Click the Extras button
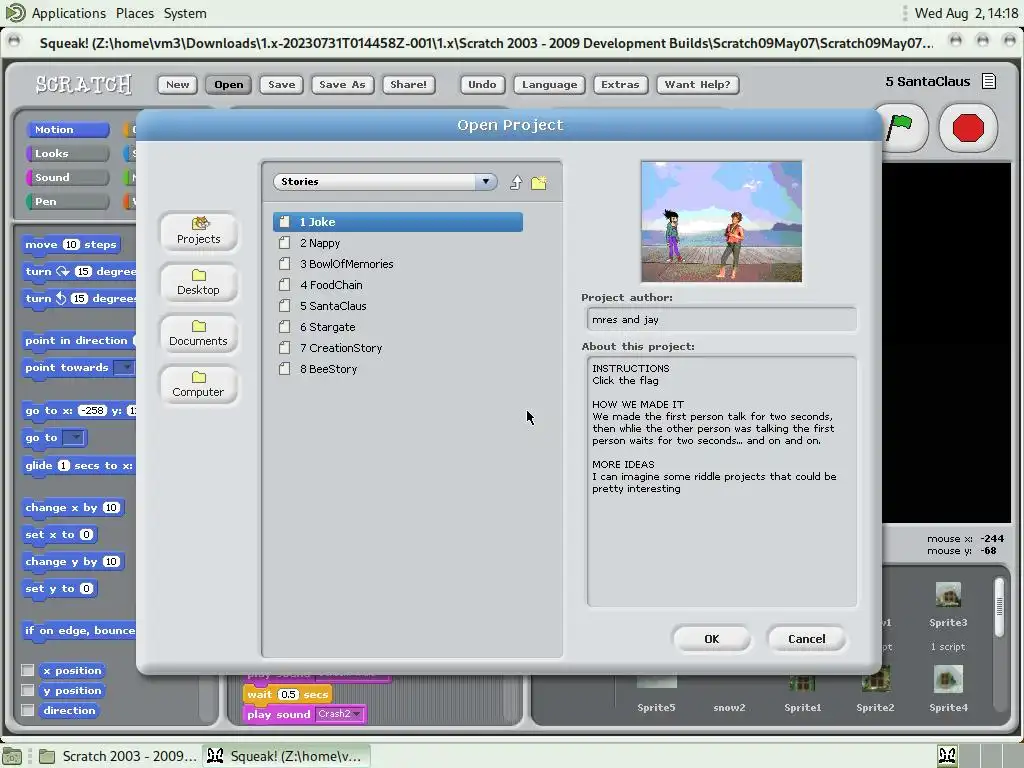1024x768 pixels. [620, 84]
